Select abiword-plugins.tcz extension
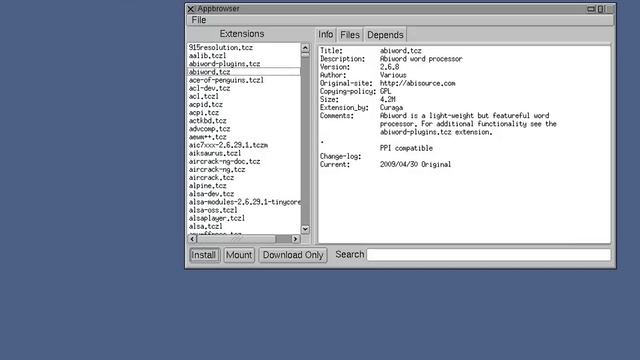 [244, 64]
